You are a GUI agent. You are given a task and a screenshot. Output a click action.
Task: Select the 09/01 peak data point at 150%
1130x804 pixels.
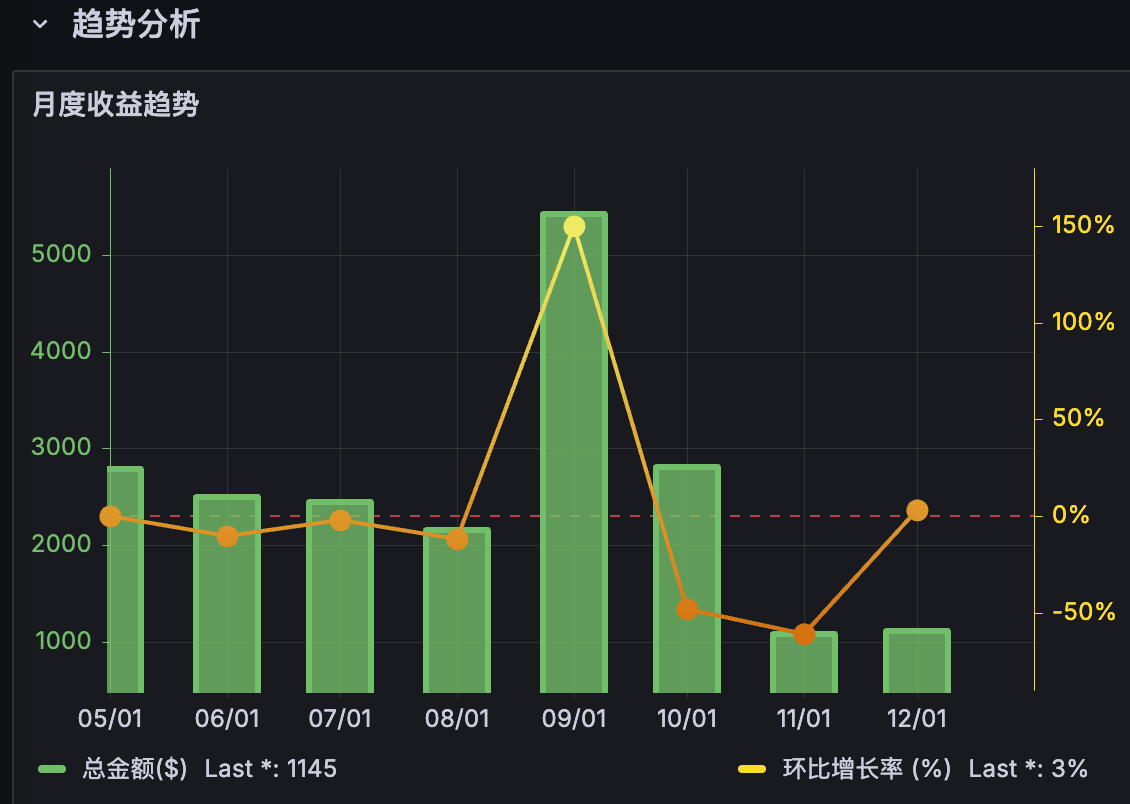coord(574,227)
